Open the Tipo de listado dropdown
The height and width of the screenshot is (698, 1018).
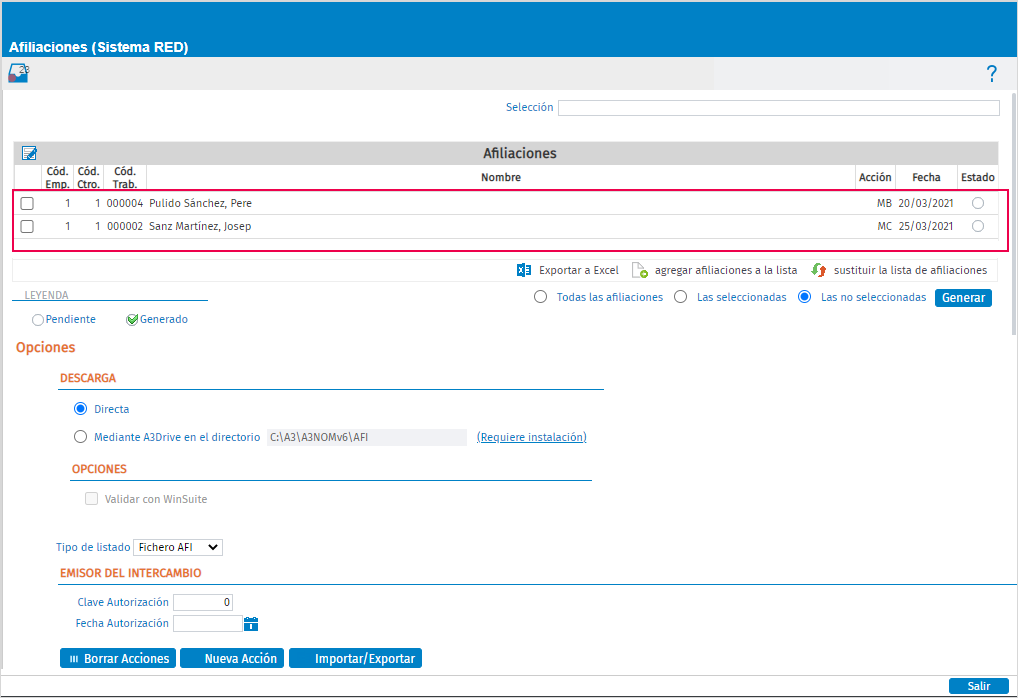tap(178, 547)
